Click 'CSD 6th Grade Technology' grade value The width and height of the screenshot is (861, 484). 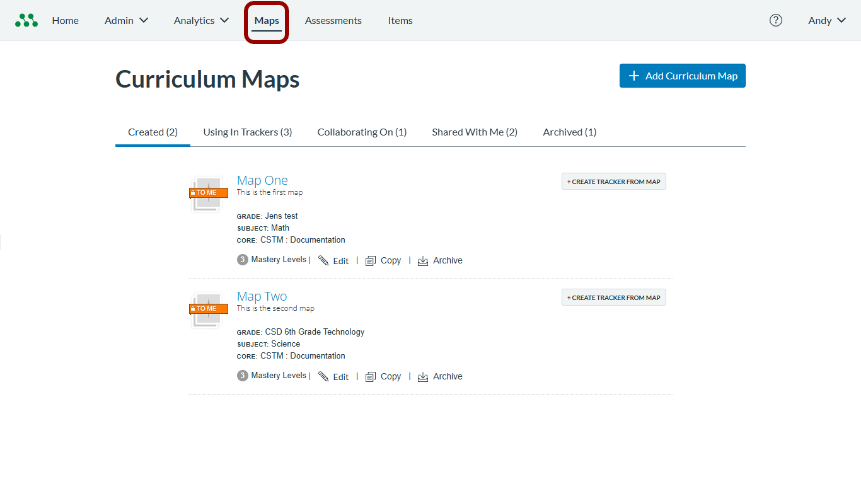[x=315, y=332]
